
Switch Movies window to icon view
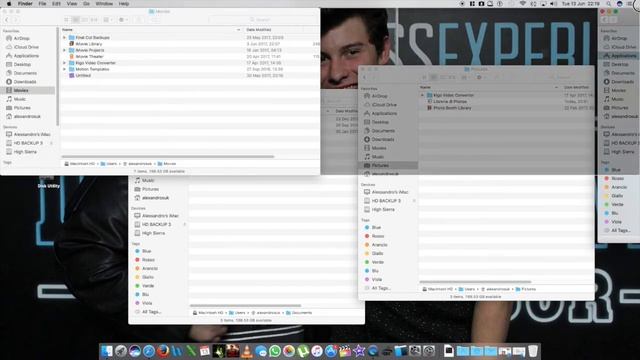coord(67,20)
